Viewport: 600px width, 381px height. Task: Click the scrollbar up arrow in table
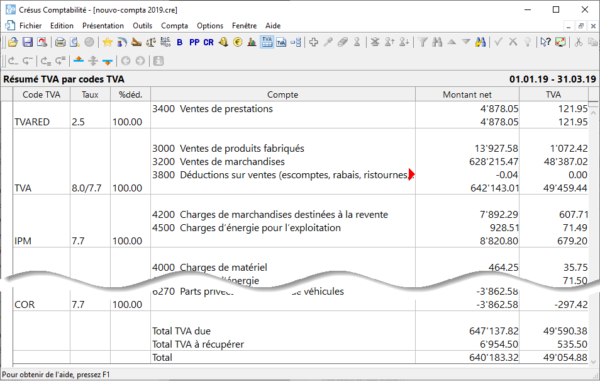tap(593, 113)
